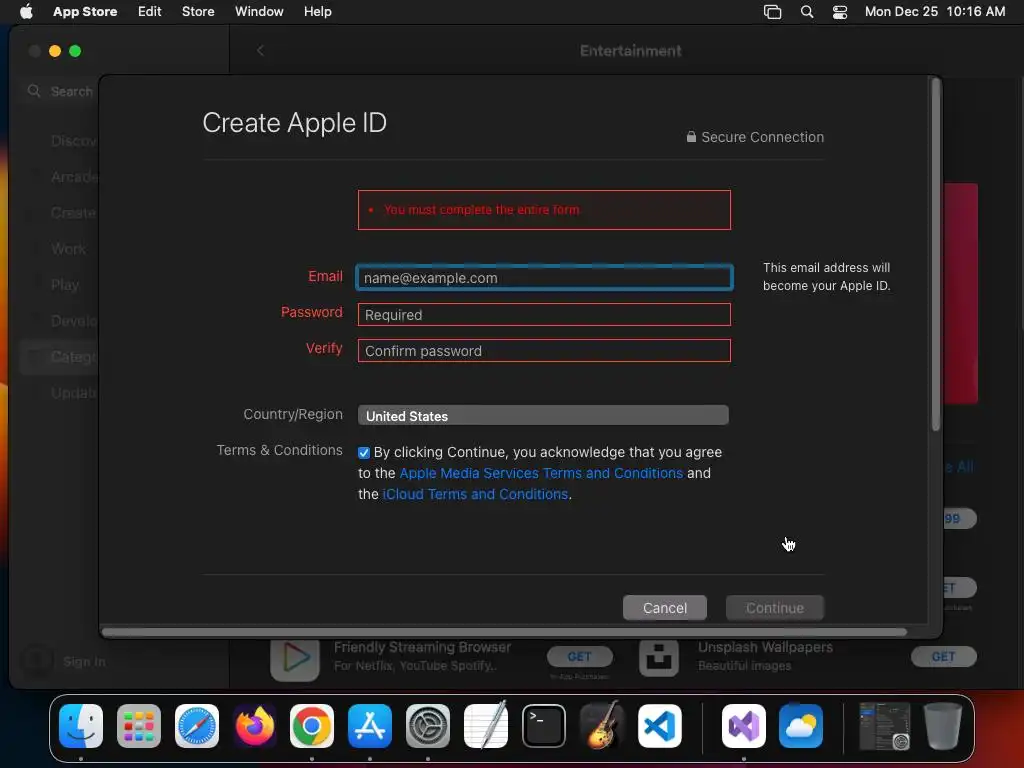This screenshot has height=768, width=1024.
Task: Click the minimized window thumbnail in dock
Action: (884, 726)
